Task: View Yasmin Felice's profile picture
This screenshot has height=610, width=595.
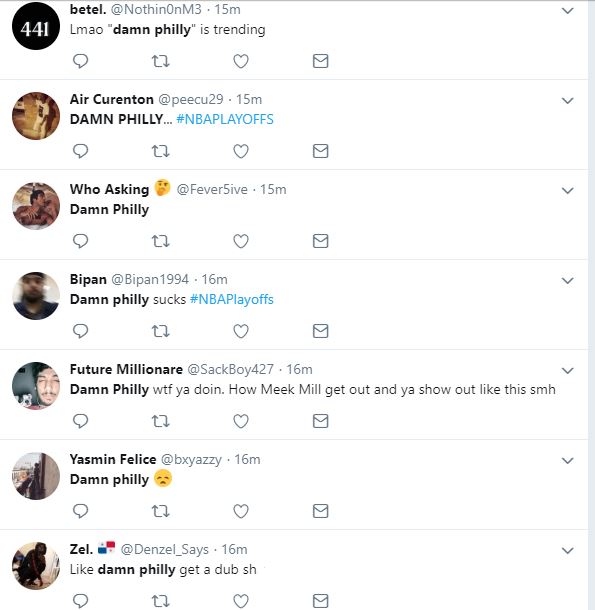Action: click(36, 476)
